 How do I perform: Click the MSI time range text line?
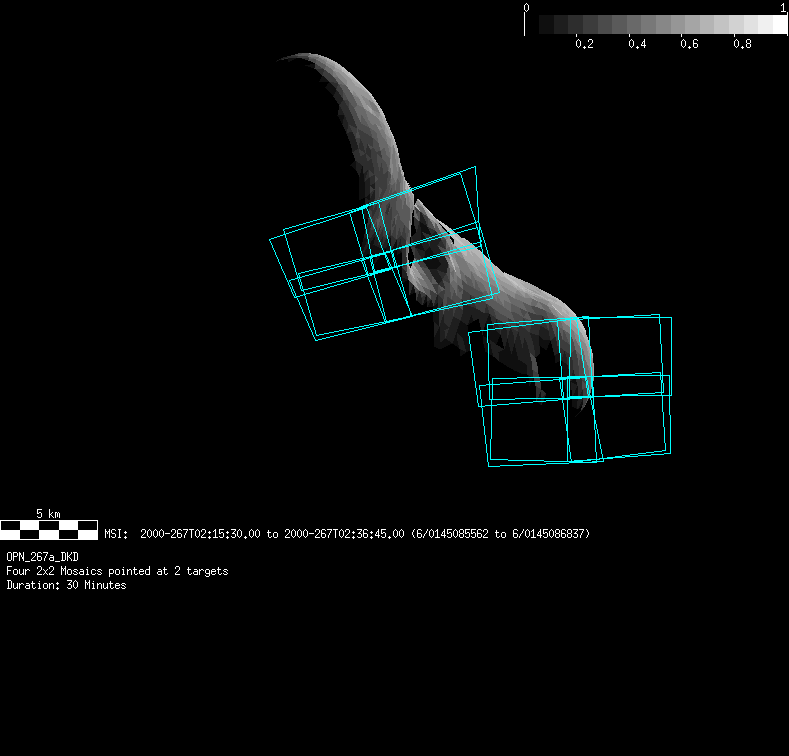point(347,534)
